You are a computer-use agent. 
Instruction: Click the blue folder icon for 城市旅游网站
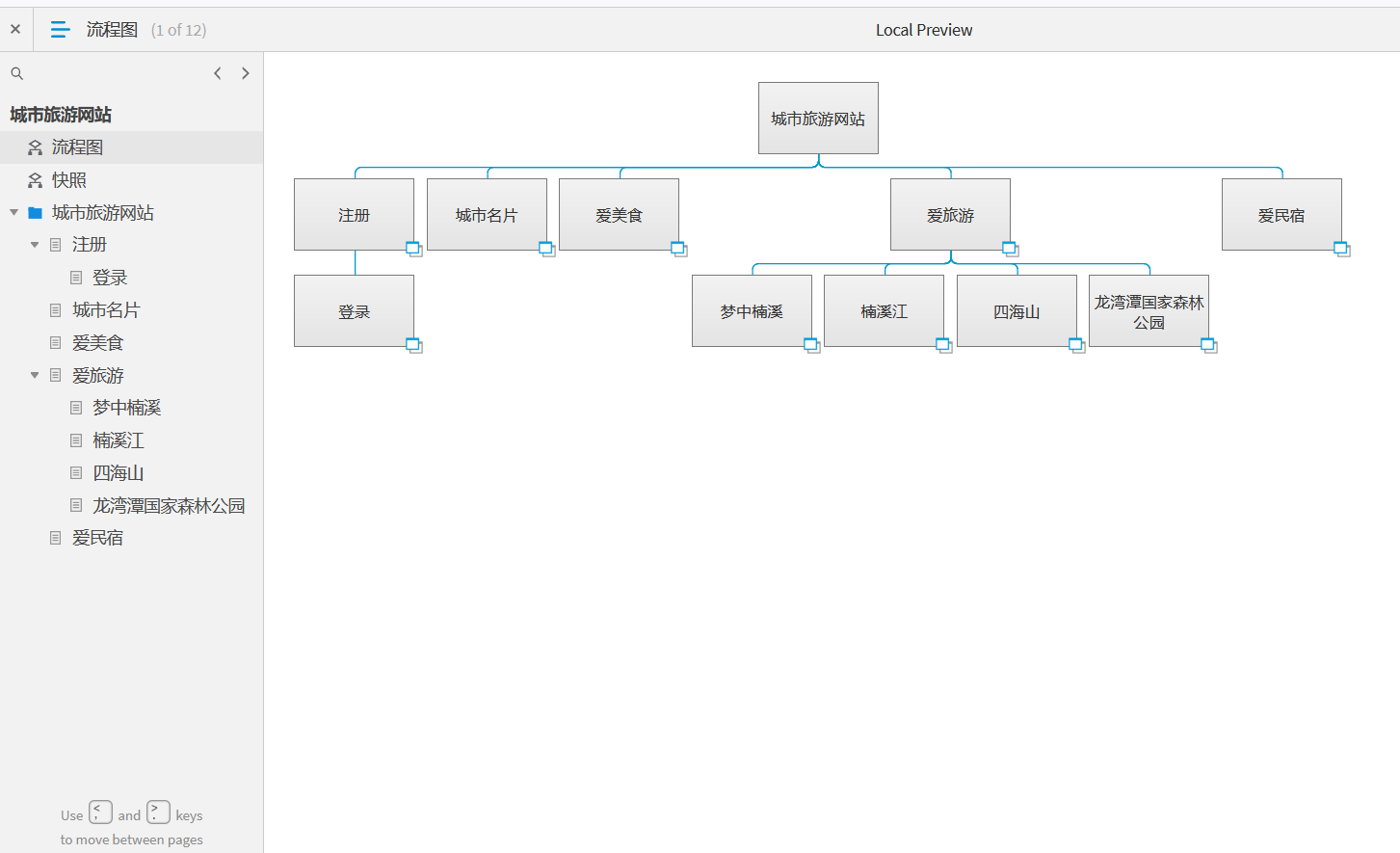tap(36, 213)
